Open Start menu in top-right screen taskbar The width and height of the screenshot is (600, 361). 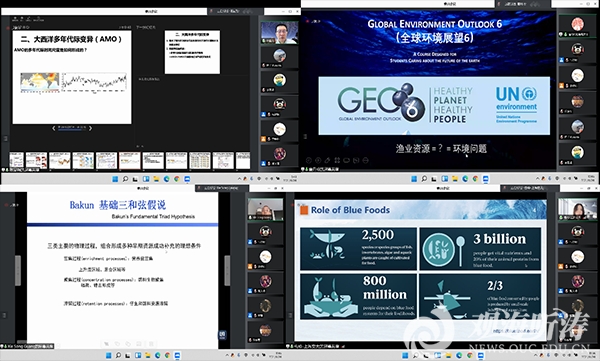(x=414, y=179)
